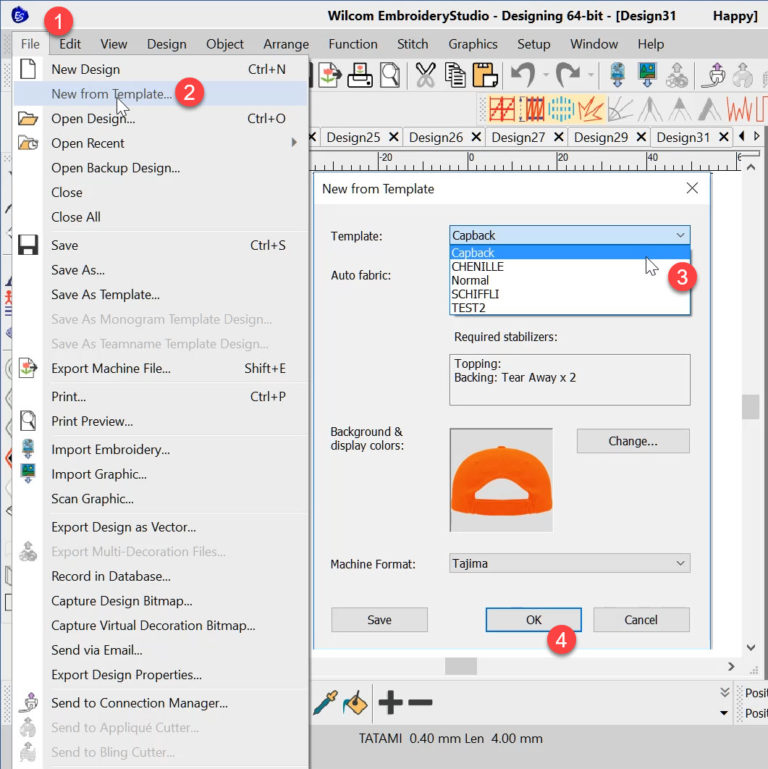The width and height of the screenshot is (768, 769).
Task: Close the New from Template dialog
Action: 692,188
